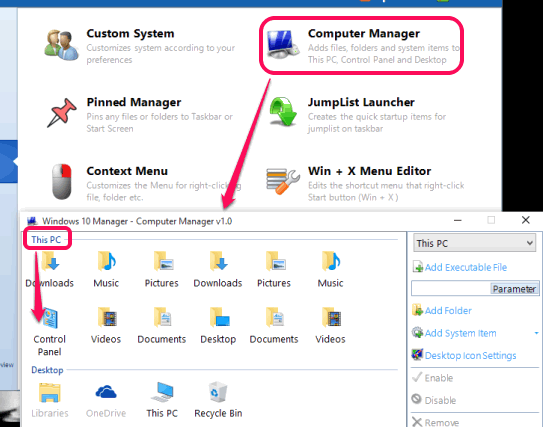The height and width of the screenshot is (427, 543).
Task: Open the Custom System utility
Action: click(x=140, y=46)
